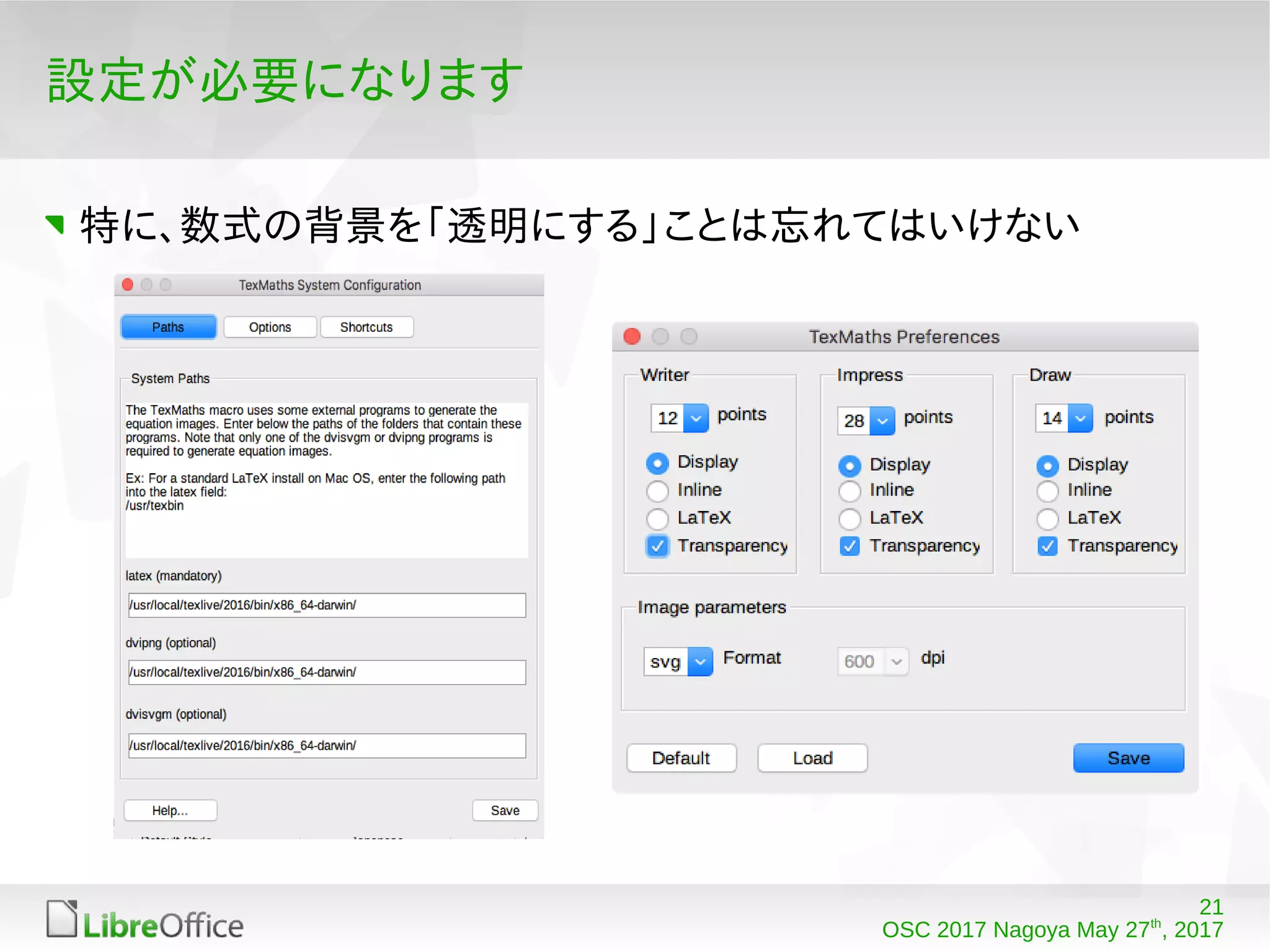Click the dvisvgm (optional) path field
Viewport: 1270px width, 952px height.
tap(327, 745)
